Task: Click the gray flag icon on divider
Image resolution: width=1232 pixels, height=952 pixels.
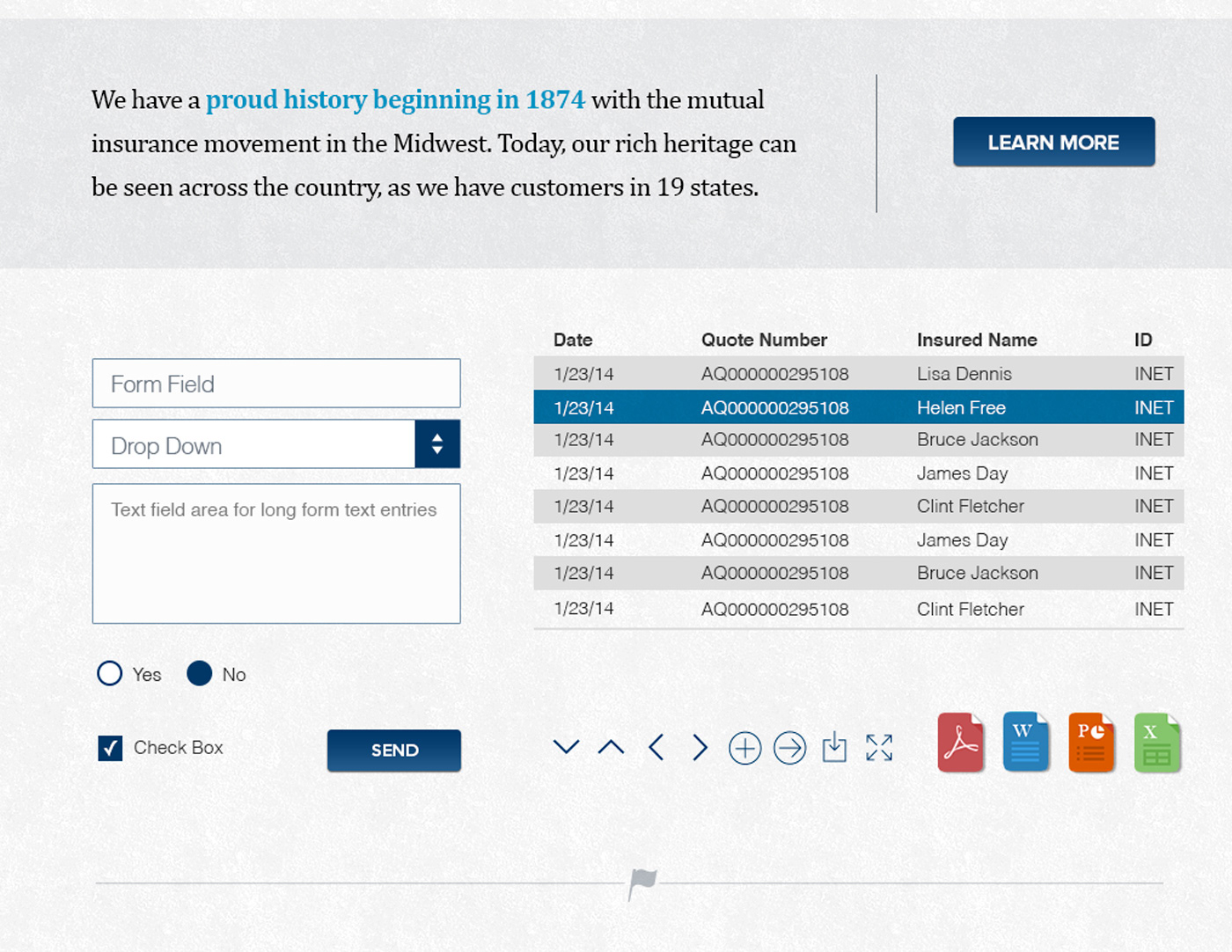Action: pos(642,883)
